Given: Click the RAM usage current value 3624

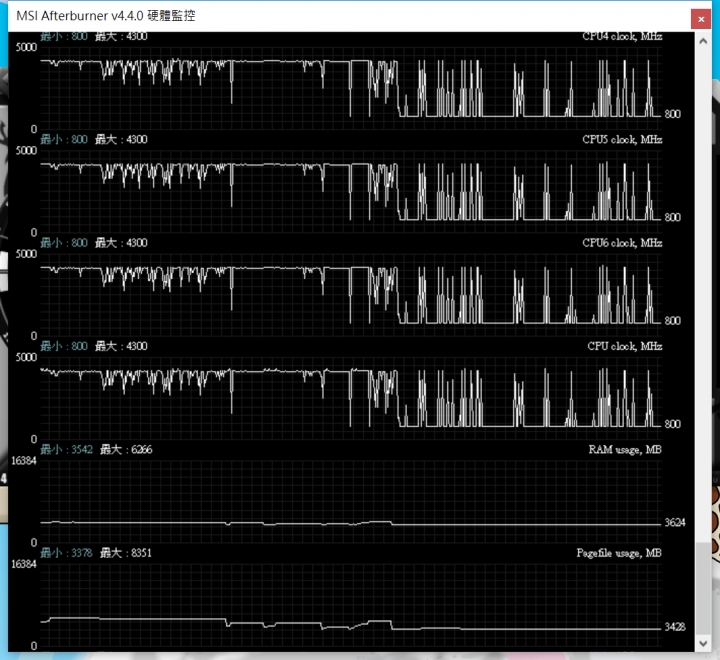Looking at the screenshot, I should [675, 523].
